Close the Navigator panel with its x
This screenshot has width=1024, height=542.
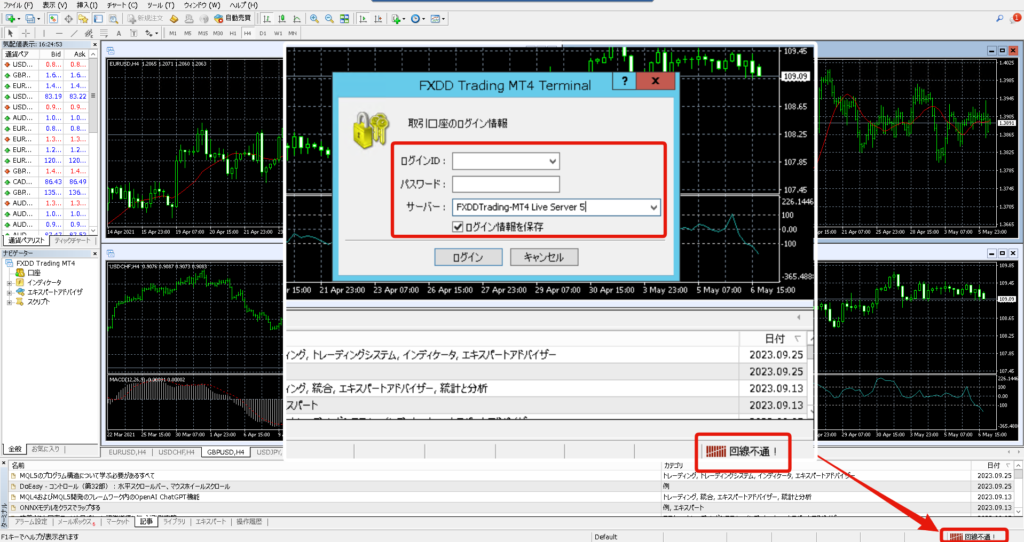coord(94,253)
